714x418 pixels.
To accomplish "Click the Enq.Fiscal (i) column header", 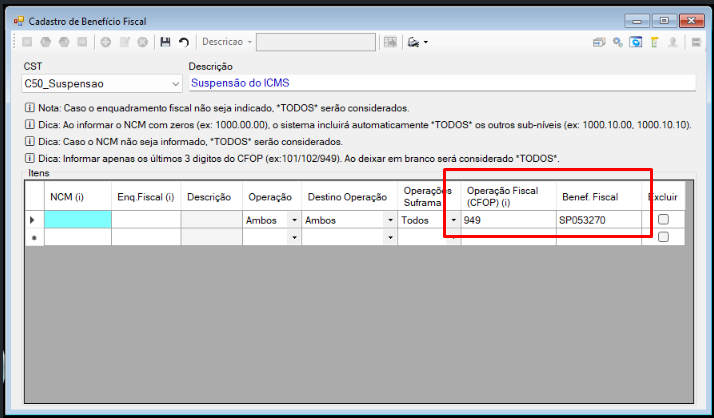I will tap(146, 197).
